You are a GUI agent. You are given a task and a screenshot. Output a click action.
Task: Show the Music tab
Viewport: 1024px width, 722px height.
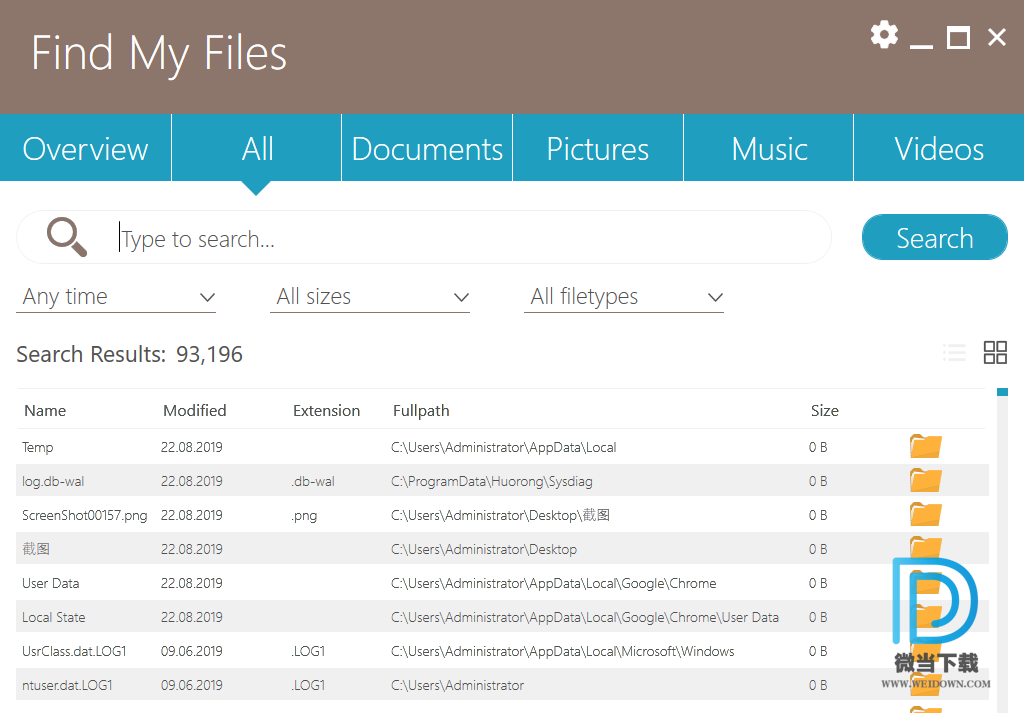tap(769, 148)
